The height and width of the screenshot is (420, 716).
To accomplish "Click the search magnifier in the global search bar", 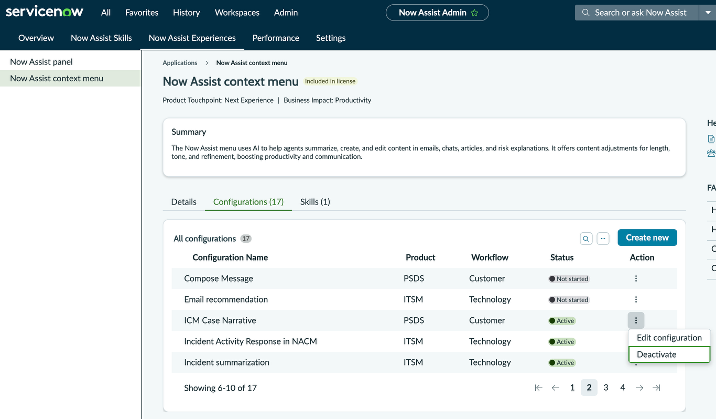I will tap(585, 13).
